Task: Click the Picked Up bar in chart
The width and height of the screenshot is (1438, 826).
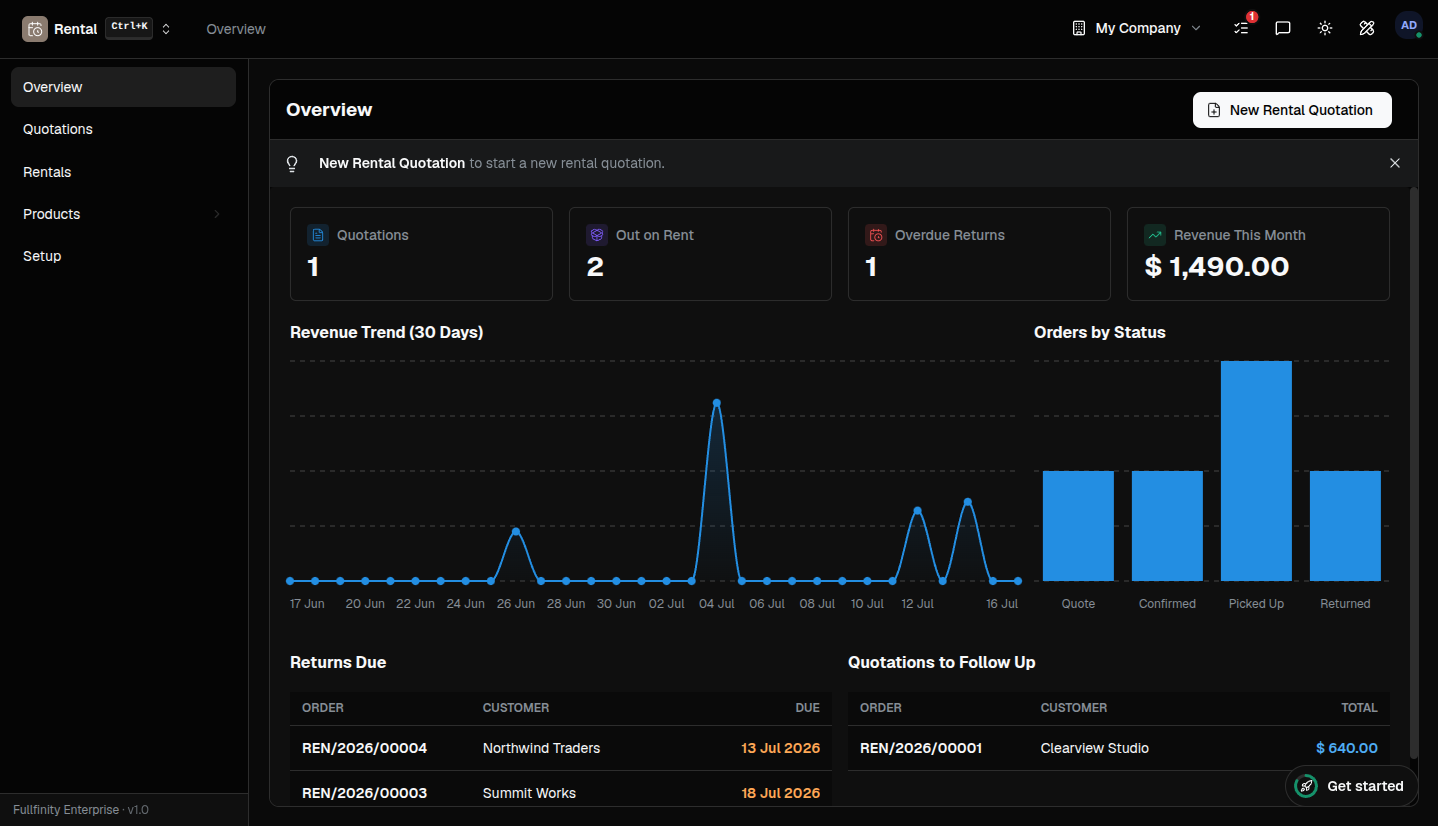Action: 1256,471
